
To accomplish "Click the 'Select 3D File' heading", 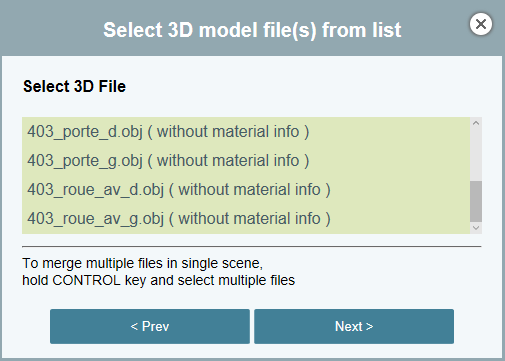I will pos(74,86).
